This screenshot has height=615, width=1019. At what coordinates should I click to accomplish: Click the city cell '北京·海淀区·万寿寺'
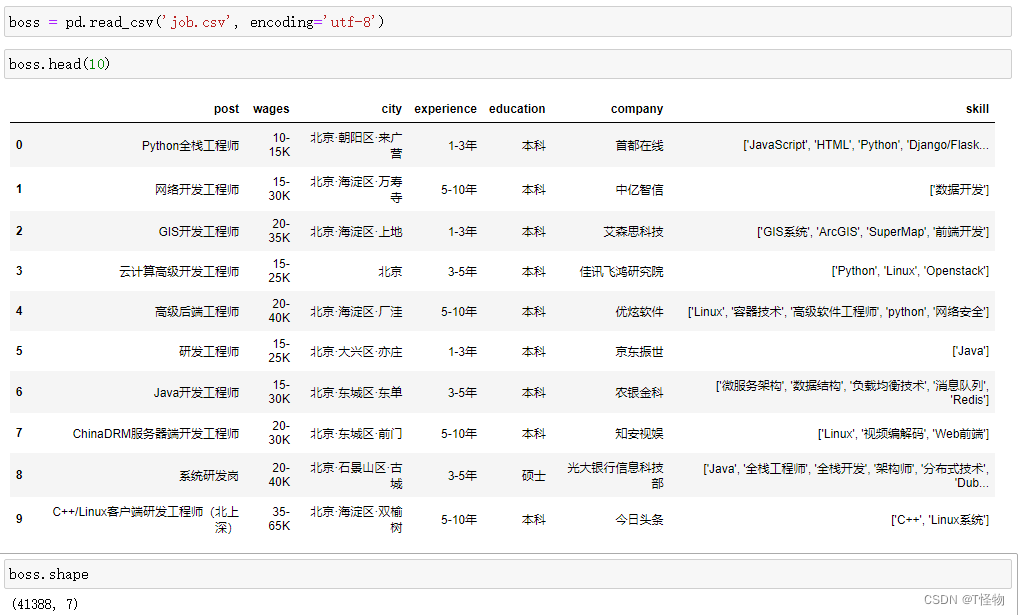click(356, 189)
